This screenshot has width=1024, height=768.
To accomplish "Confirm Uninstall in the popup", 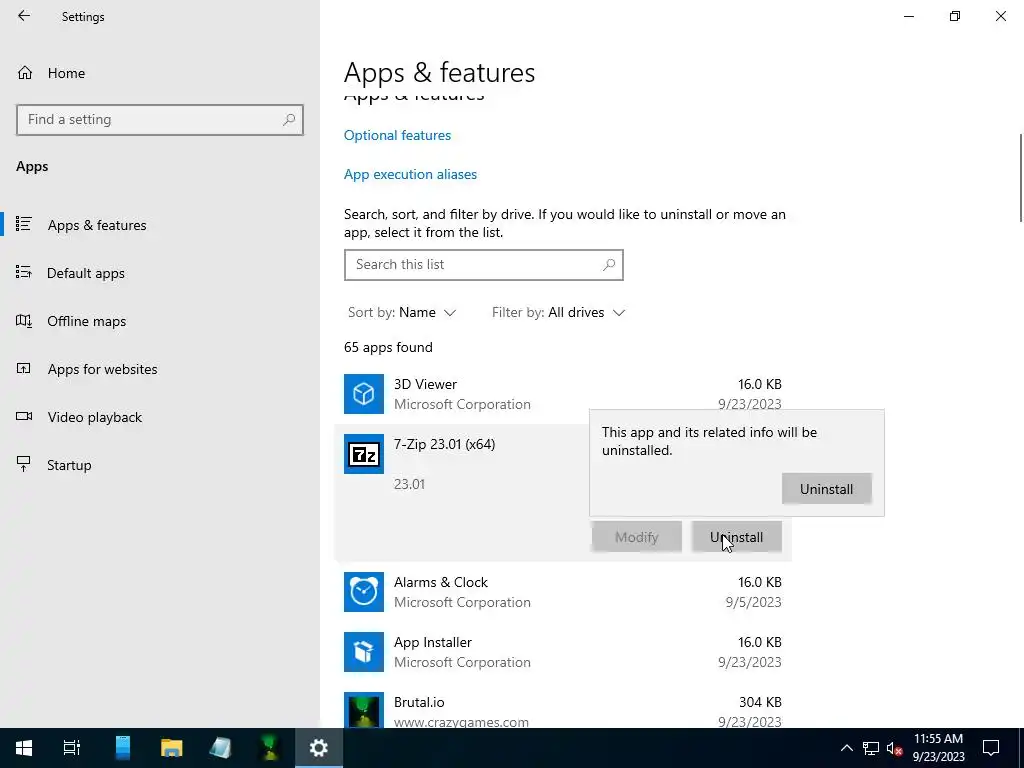I will (x=826, y=489).
